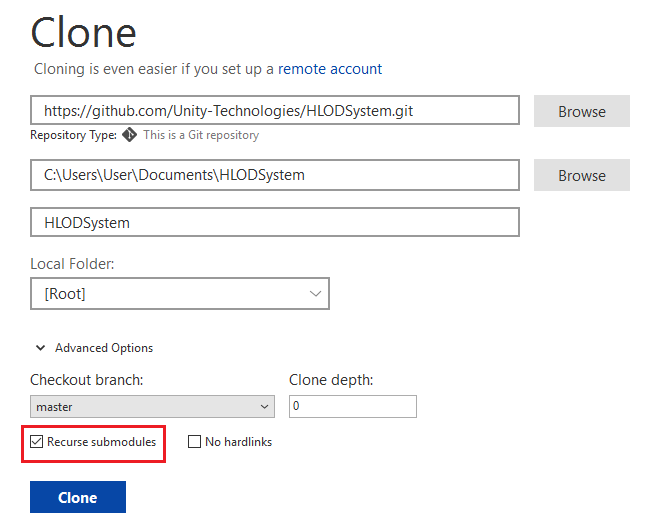Select the HLODSystem name field
Image resolution: width=659 pixels, height=532 pixels.
(x=275, y=222)
